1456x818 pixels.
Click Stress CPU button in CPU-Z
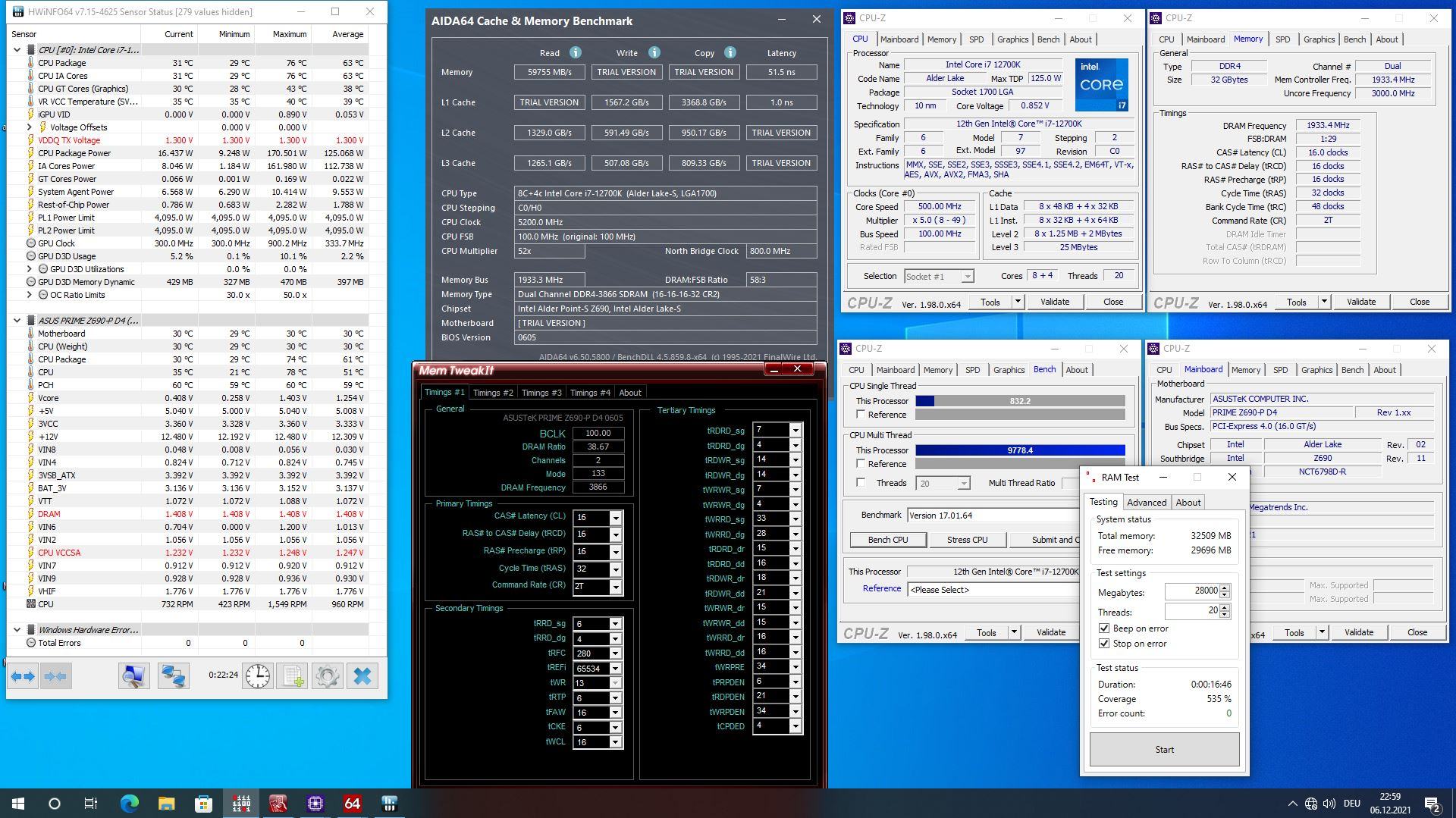point(967,540)
